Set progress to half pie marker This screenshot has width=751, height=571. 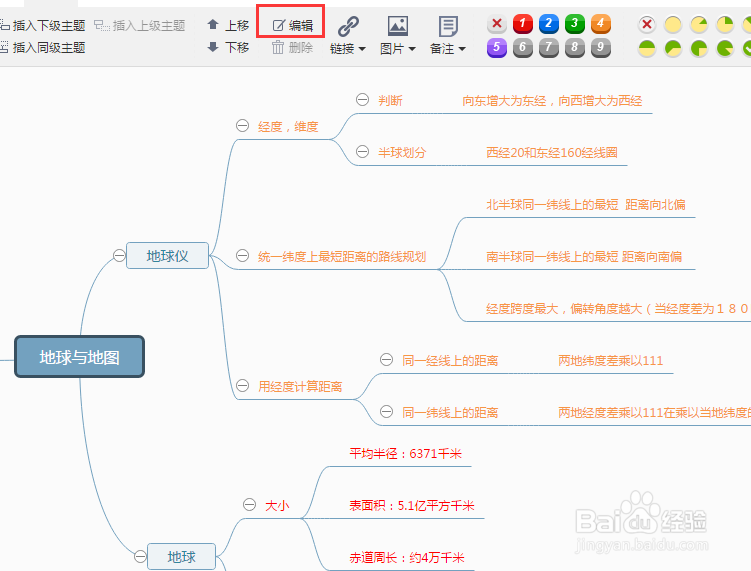pyautogui.click(x=647, y=48)
